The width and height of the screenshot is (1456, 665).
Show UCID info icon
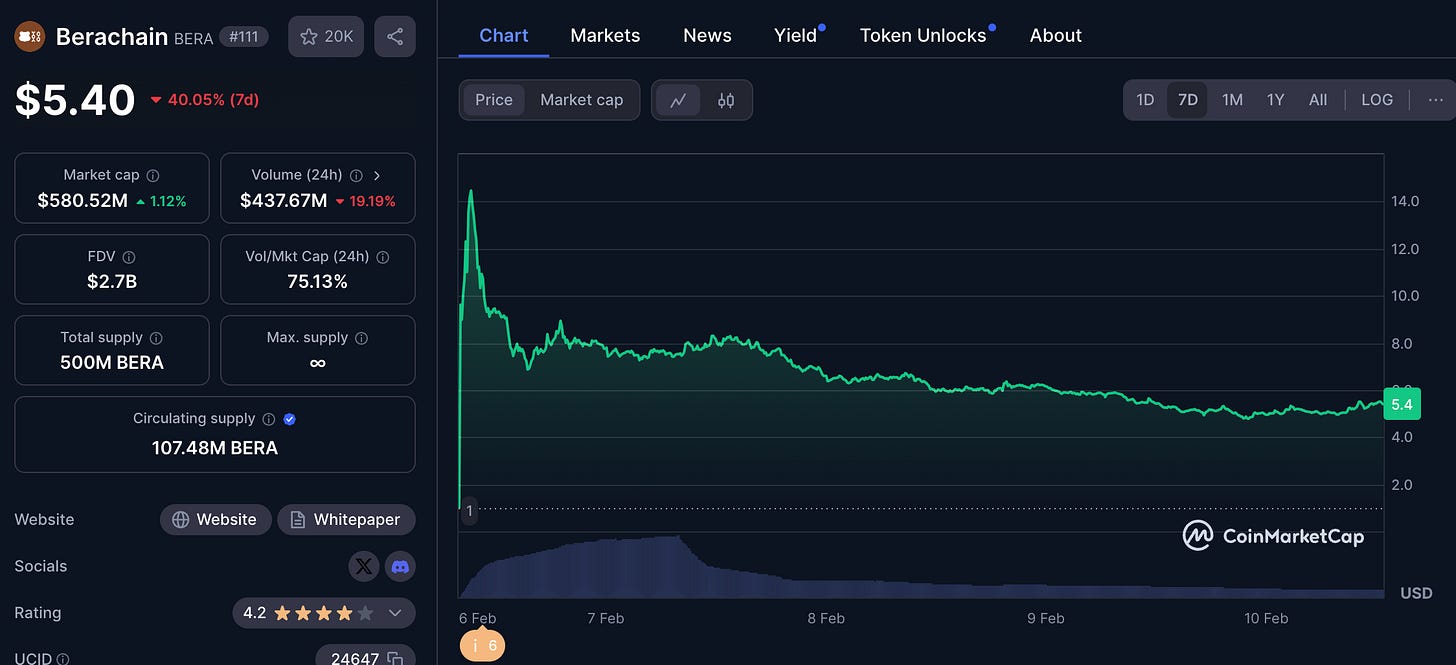pyautogui.click(x=63, y=659)
